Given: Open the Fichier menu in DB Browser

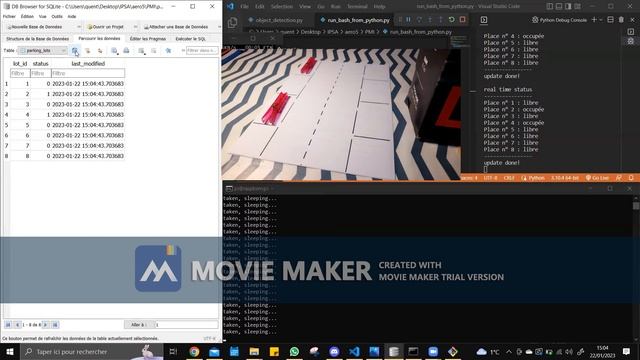Looking at the screenshot, I should 9,16.
